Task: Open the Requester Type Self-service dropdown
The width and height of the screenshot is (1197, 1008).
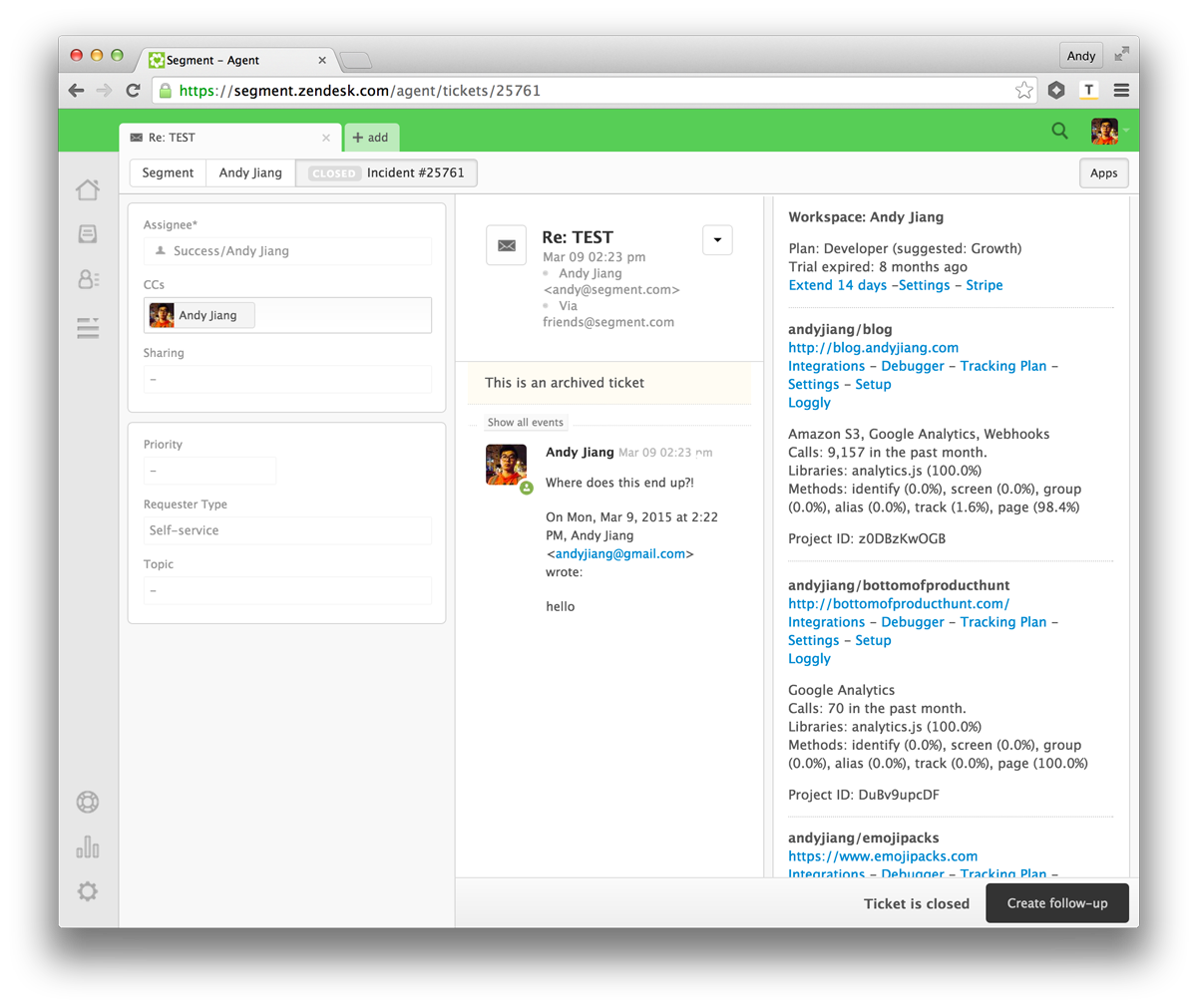Action: [x=287, y=530]
